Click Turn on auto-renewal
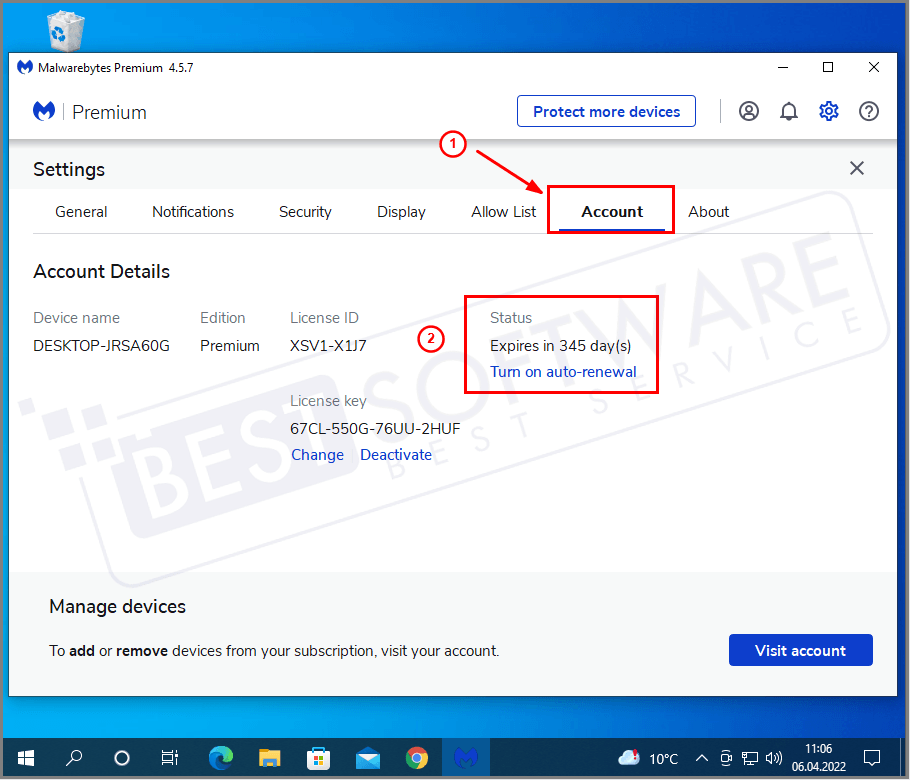Screen dimensions: 910x780 (563, 371)
